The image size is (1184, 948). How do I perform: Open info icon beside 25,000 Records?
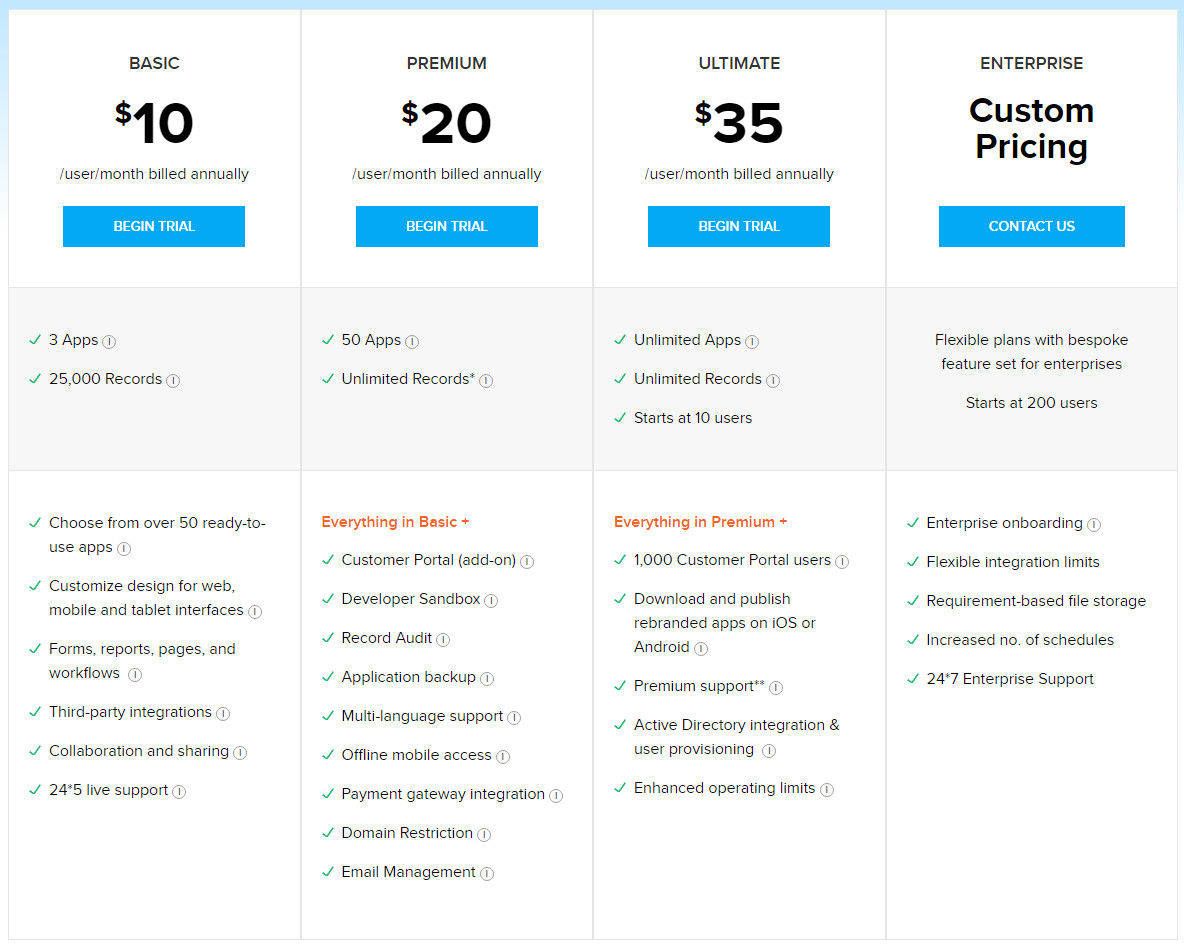[x=173, y=381]
